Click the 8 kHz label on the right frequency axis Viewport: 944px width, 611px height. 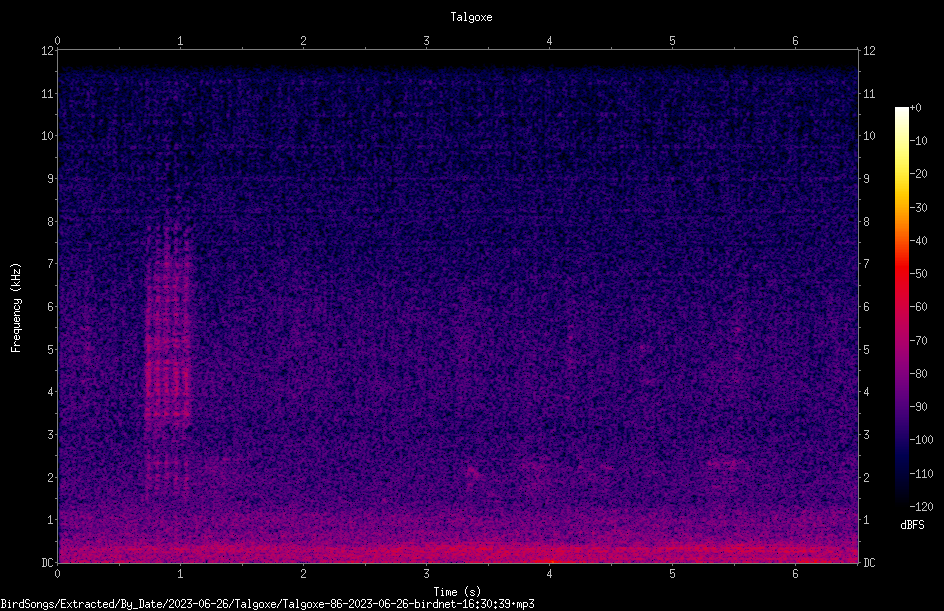(866, 222)
